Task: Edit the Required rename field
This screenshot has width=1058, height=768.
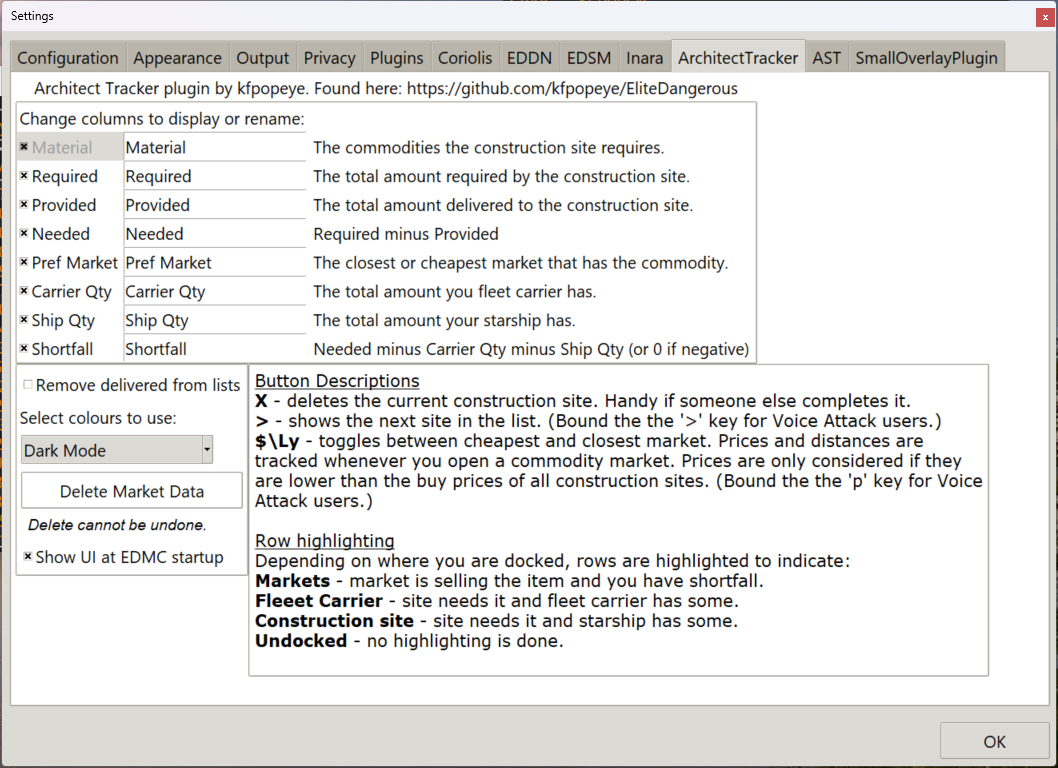Action: click(215, 176)
